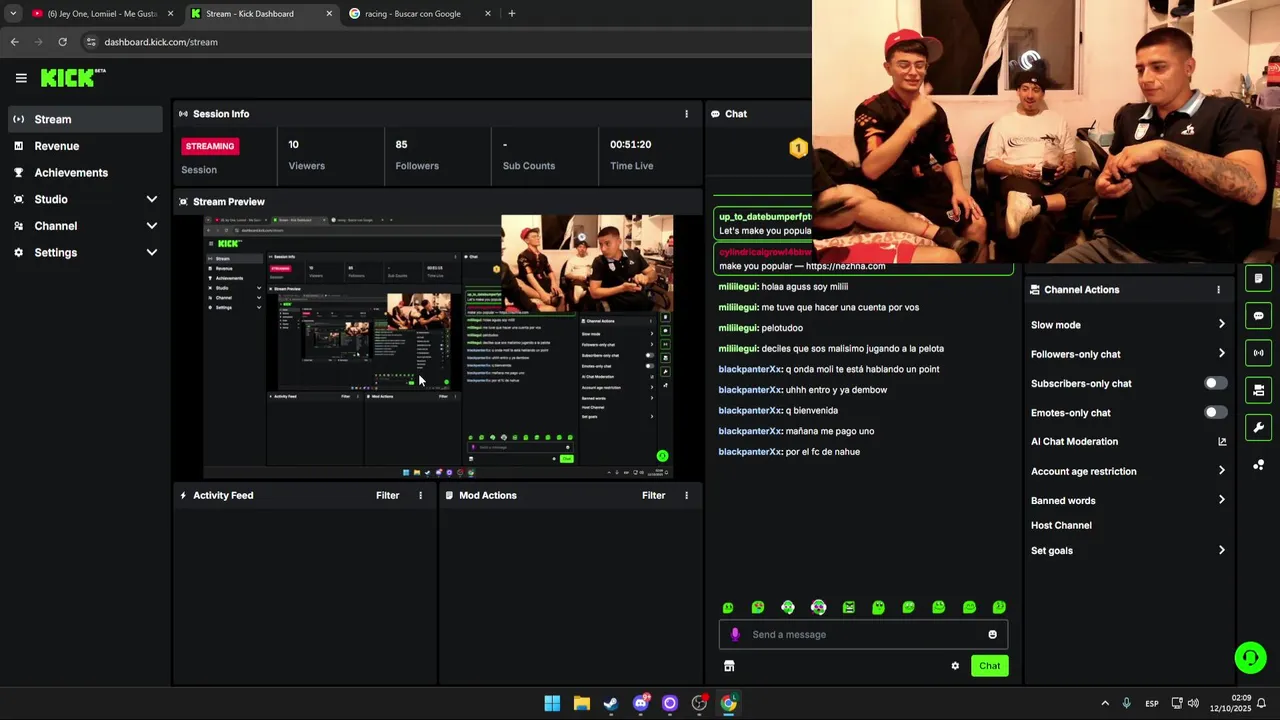
Task: Select Stream in the sidebar
Action: click(x=85, y=119)
